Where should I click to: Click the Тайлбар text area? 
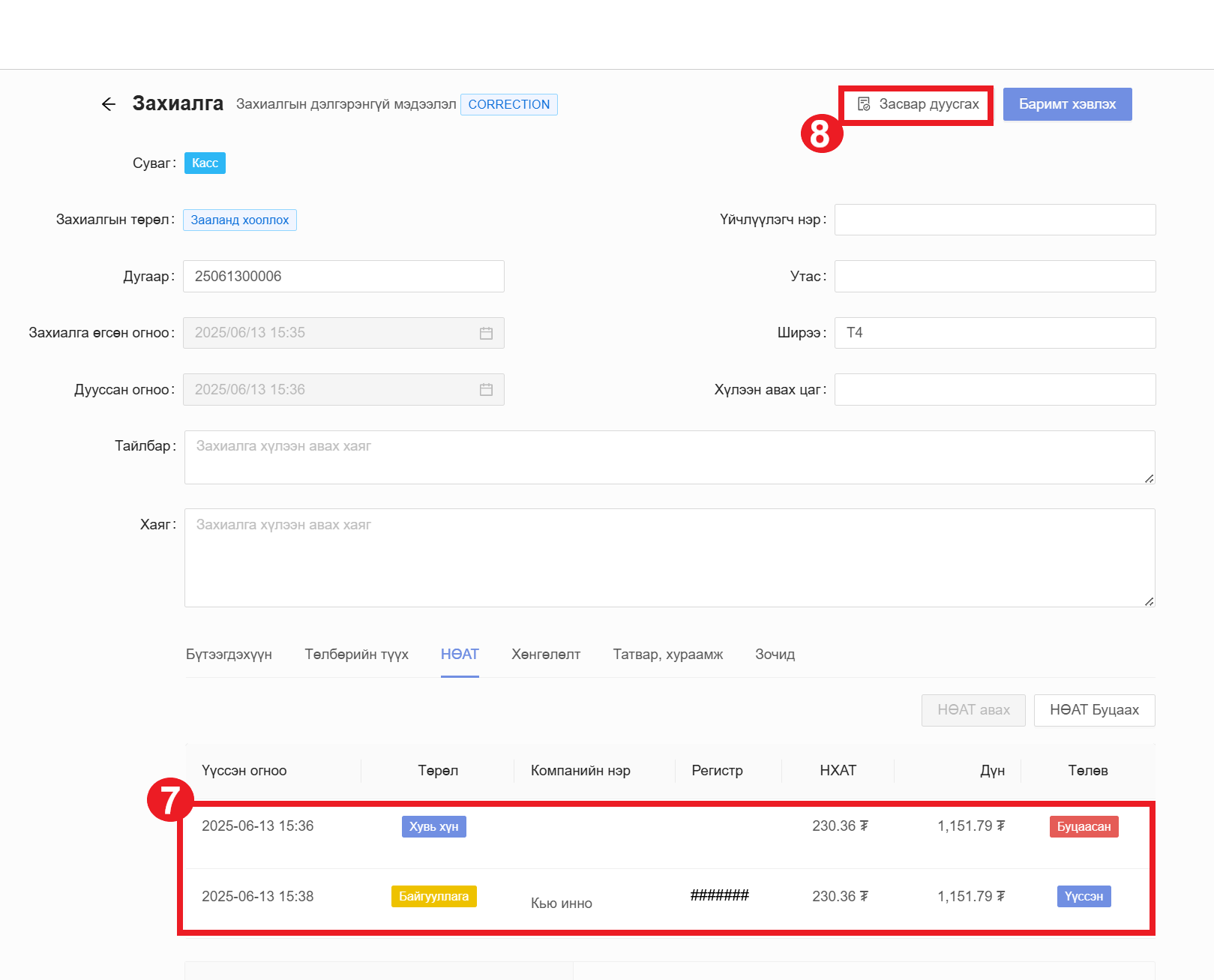[669, 457]
